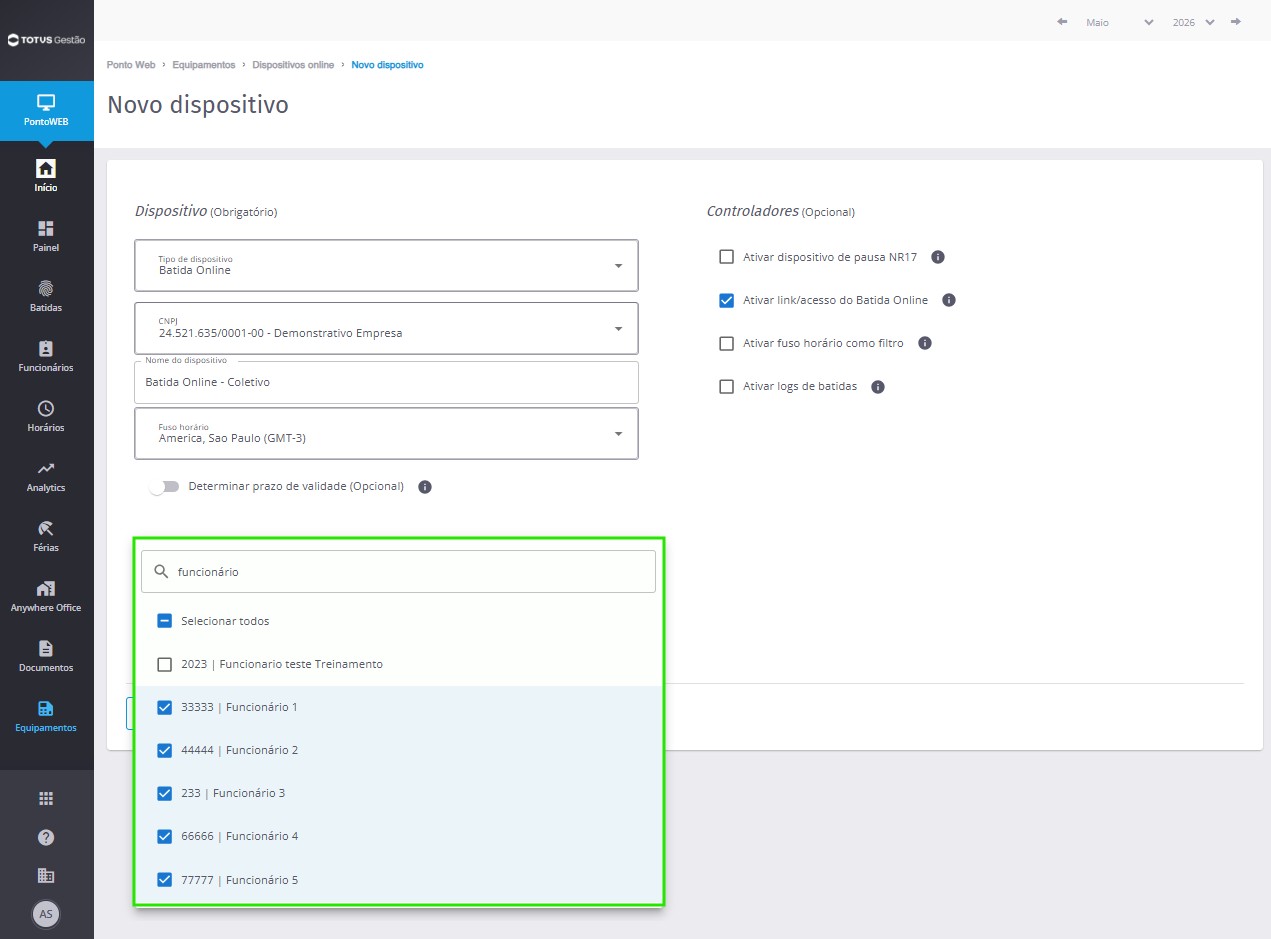Enable Ativar dispositivo de pausa NR17
This screenshot has width=1271, height=939.
[727, 257]
